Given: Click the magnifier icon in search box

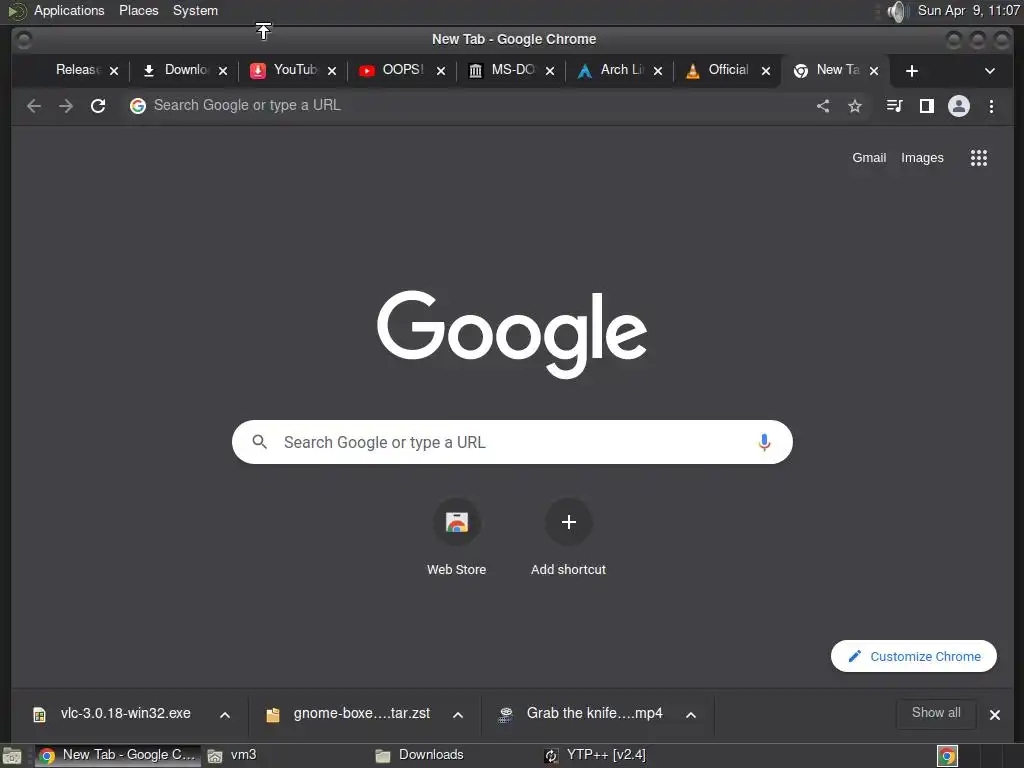Looking at the screenshot, I should [259, 442].
